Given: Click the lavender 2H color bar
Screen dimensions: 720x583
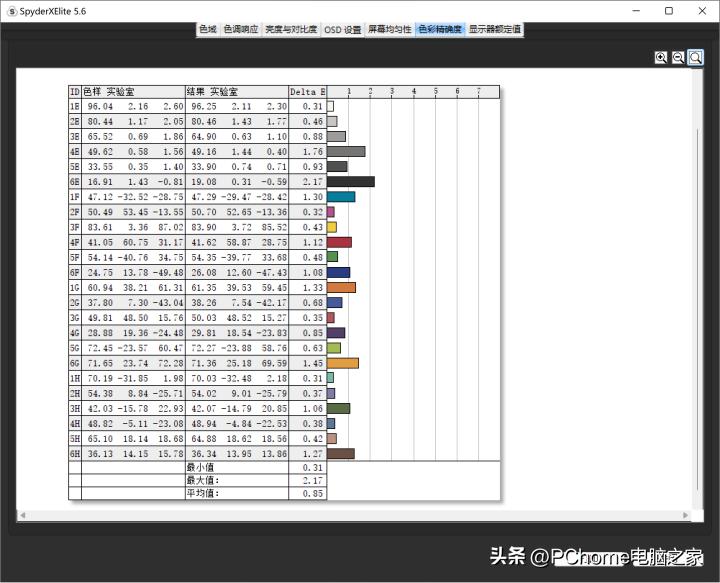Looking at the screenshot, I should tap(331, 393).
